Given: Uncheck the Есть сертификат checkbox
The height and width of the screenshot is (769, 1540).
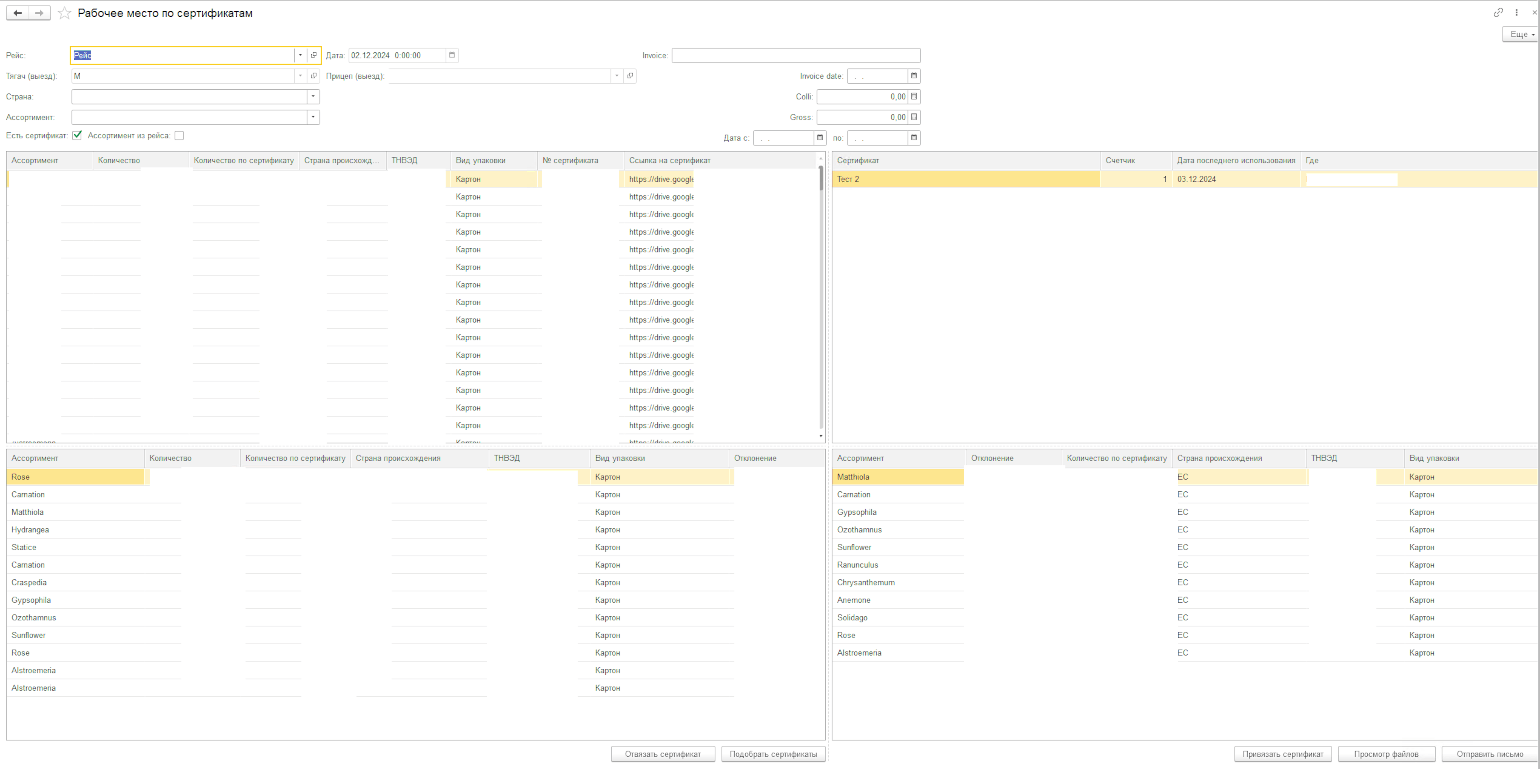Looking at the screenshot, I should [77, 135].
